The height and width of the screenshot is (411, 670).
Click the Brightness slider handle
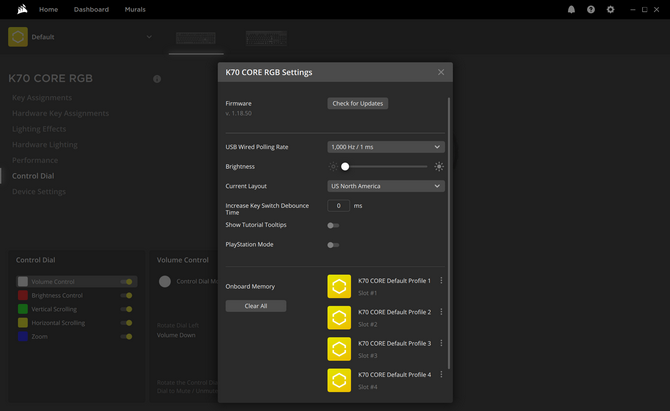point(345,167)
